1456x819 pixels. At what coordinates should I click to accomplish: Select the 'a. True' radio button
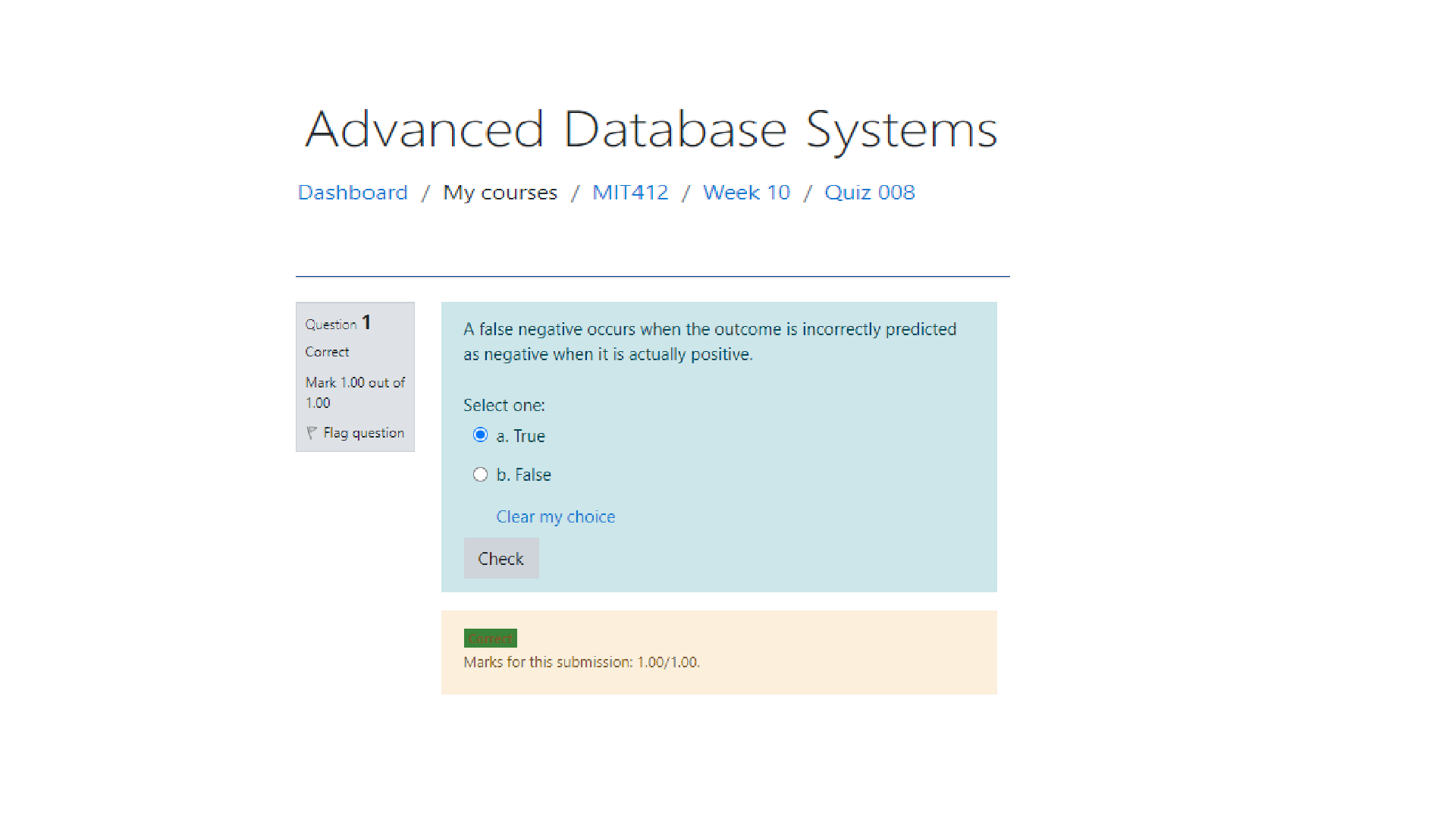click(x=480, y=435)
